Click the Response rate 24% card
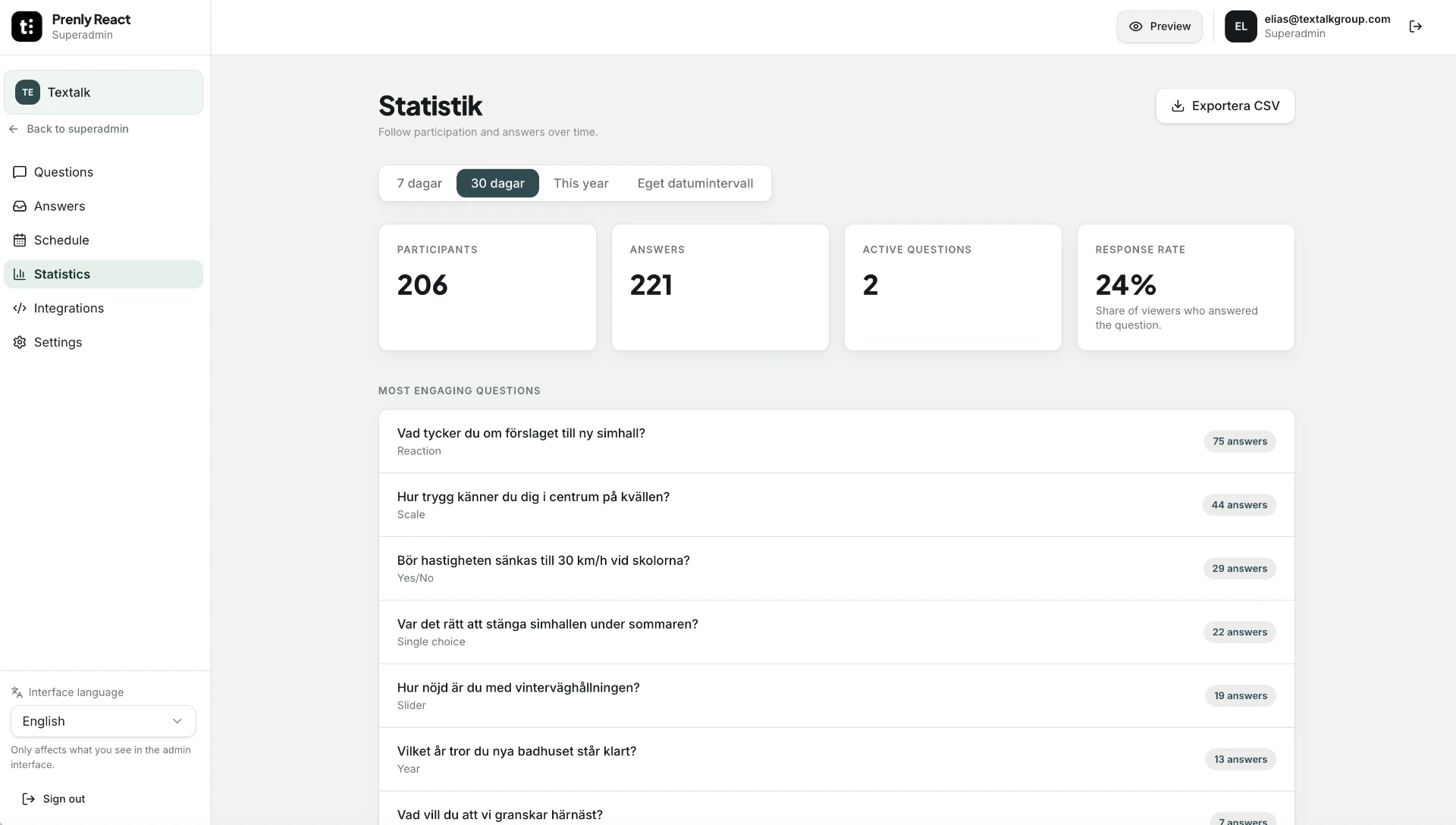The width and height of the screenshot is (1456, 825). [x=1186, y=287]
